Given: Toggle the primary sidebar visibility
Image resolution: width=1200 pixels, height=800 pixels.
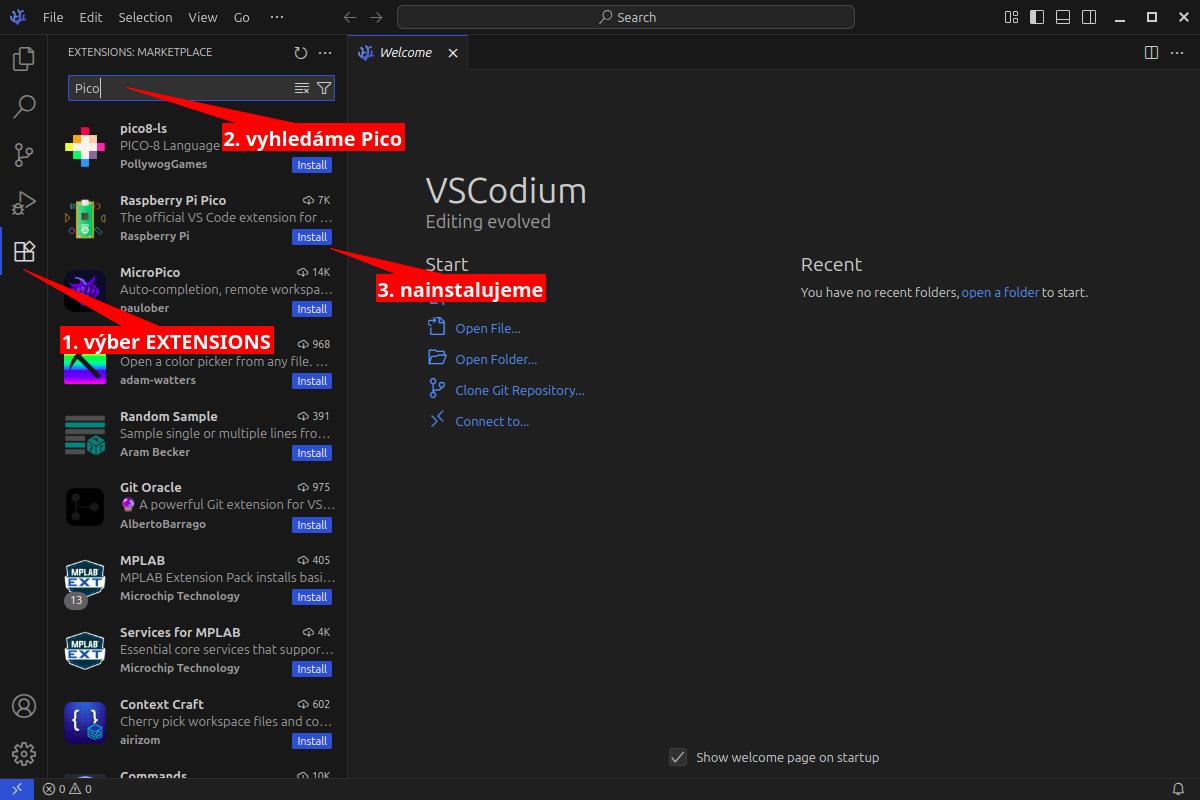Looking at the screenshot, I should (x=1037, y=17).
